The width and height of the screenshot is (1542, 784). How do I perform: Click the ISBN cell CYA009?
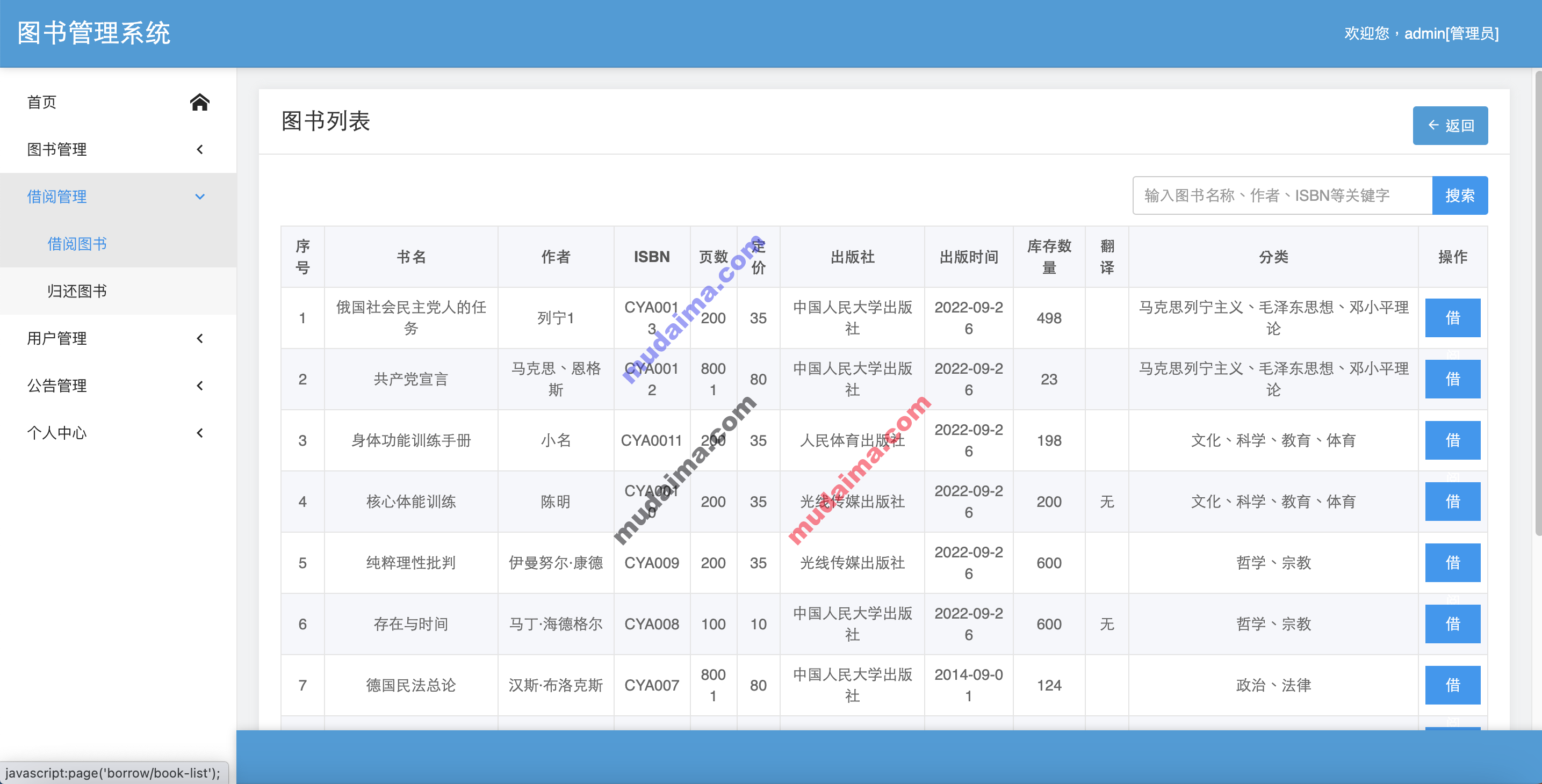(x=652, y=563)
